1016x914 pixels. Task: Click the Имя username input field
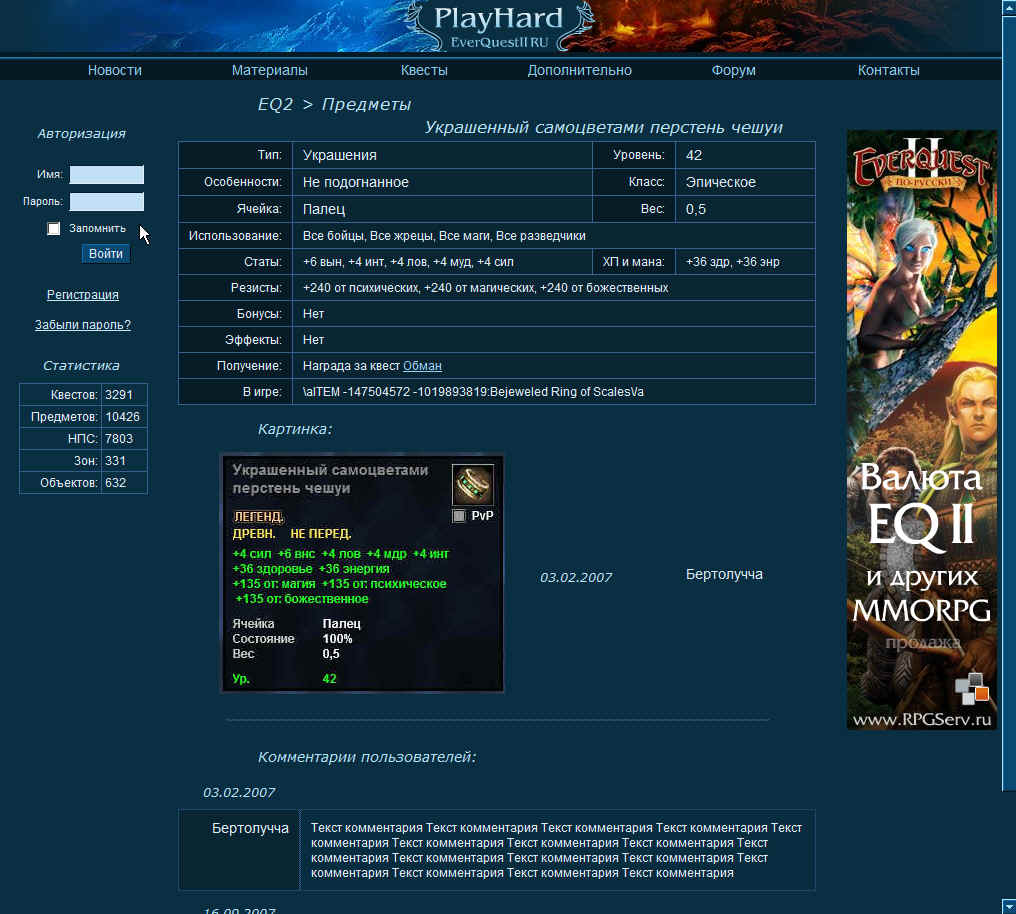[106, 174]
